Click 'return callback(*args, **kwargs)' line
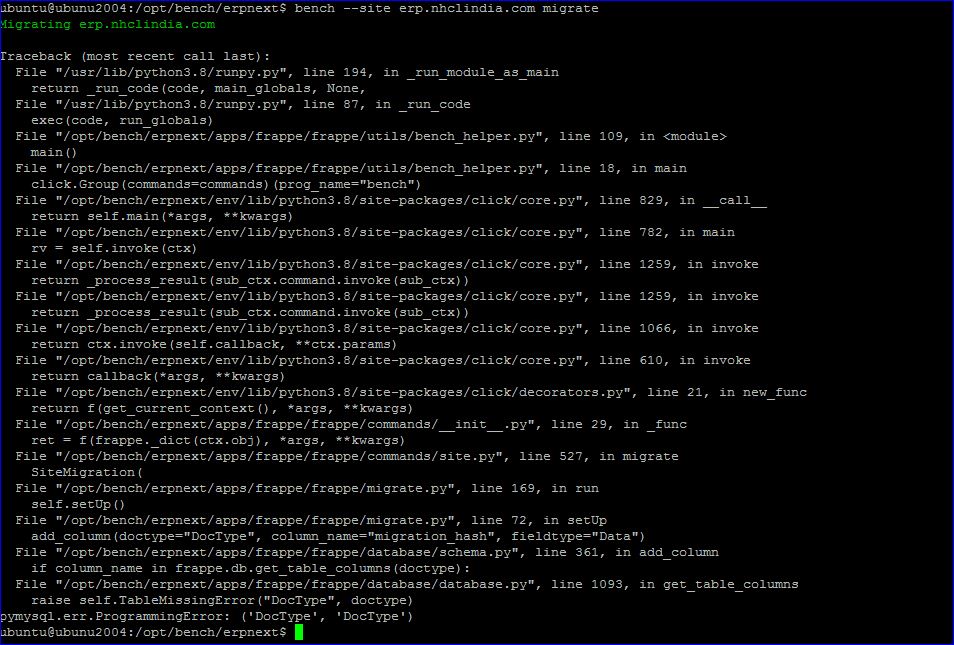The width and height of the screenshot is (954, 645). coord(158,376)
